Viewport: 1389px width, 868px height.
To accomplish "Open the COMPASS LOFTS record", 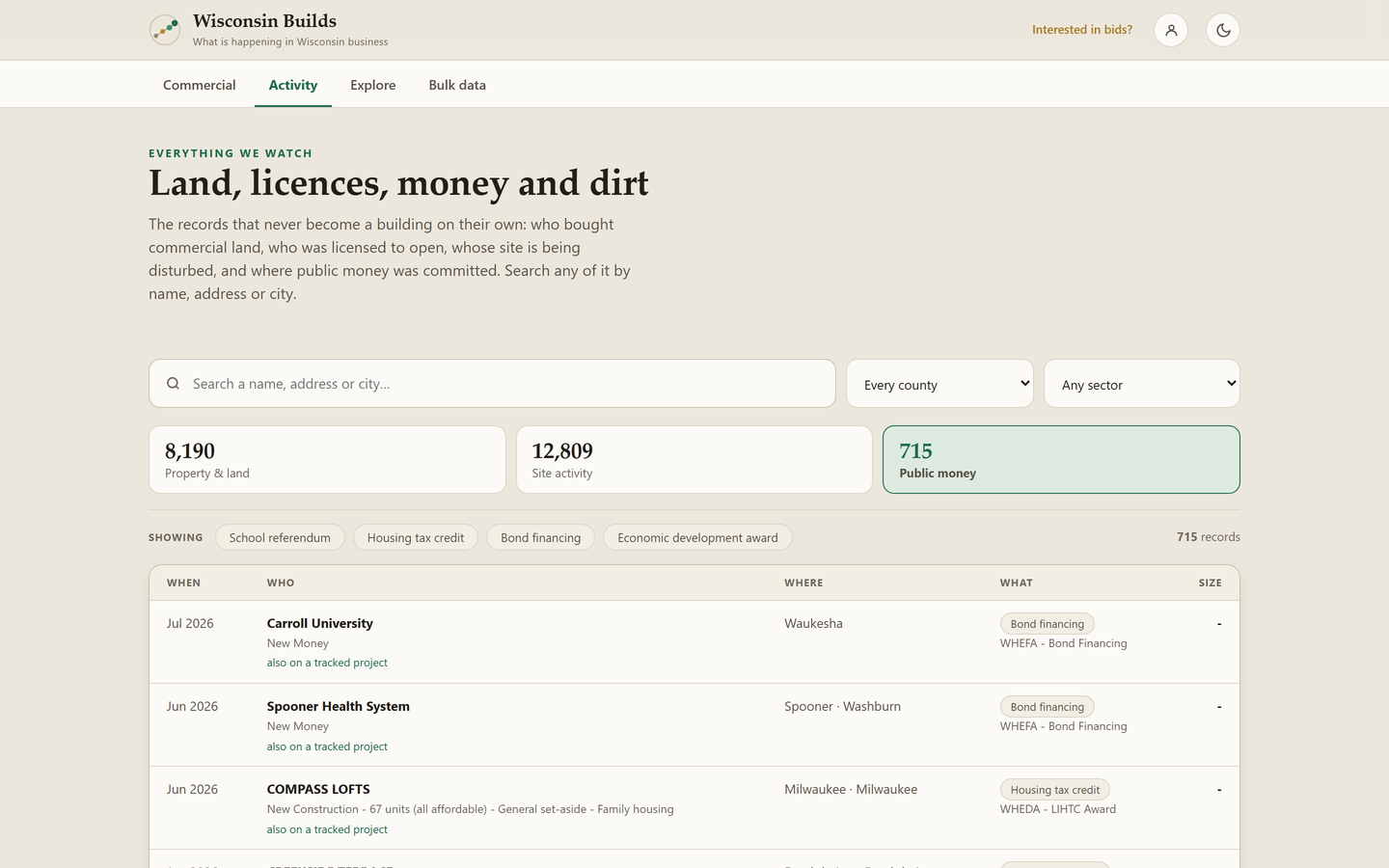I will tap(318, 789).
